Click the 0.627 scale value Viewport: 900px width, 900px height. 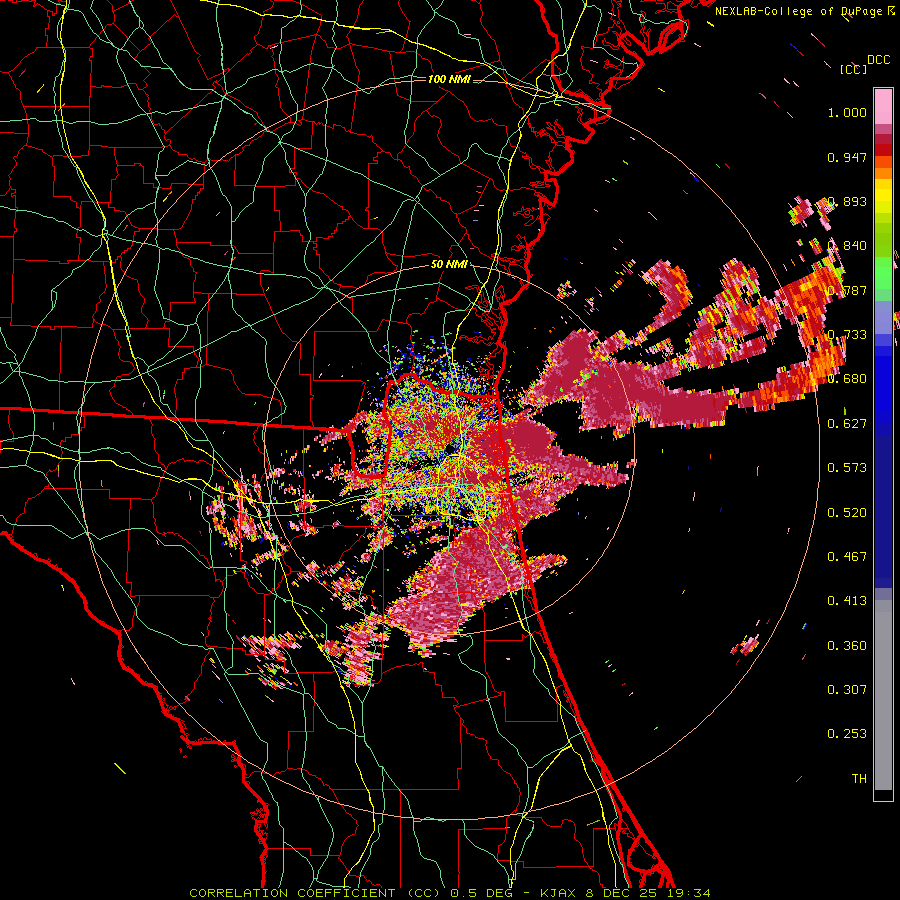pyautogui.click(x=847, y=424)
